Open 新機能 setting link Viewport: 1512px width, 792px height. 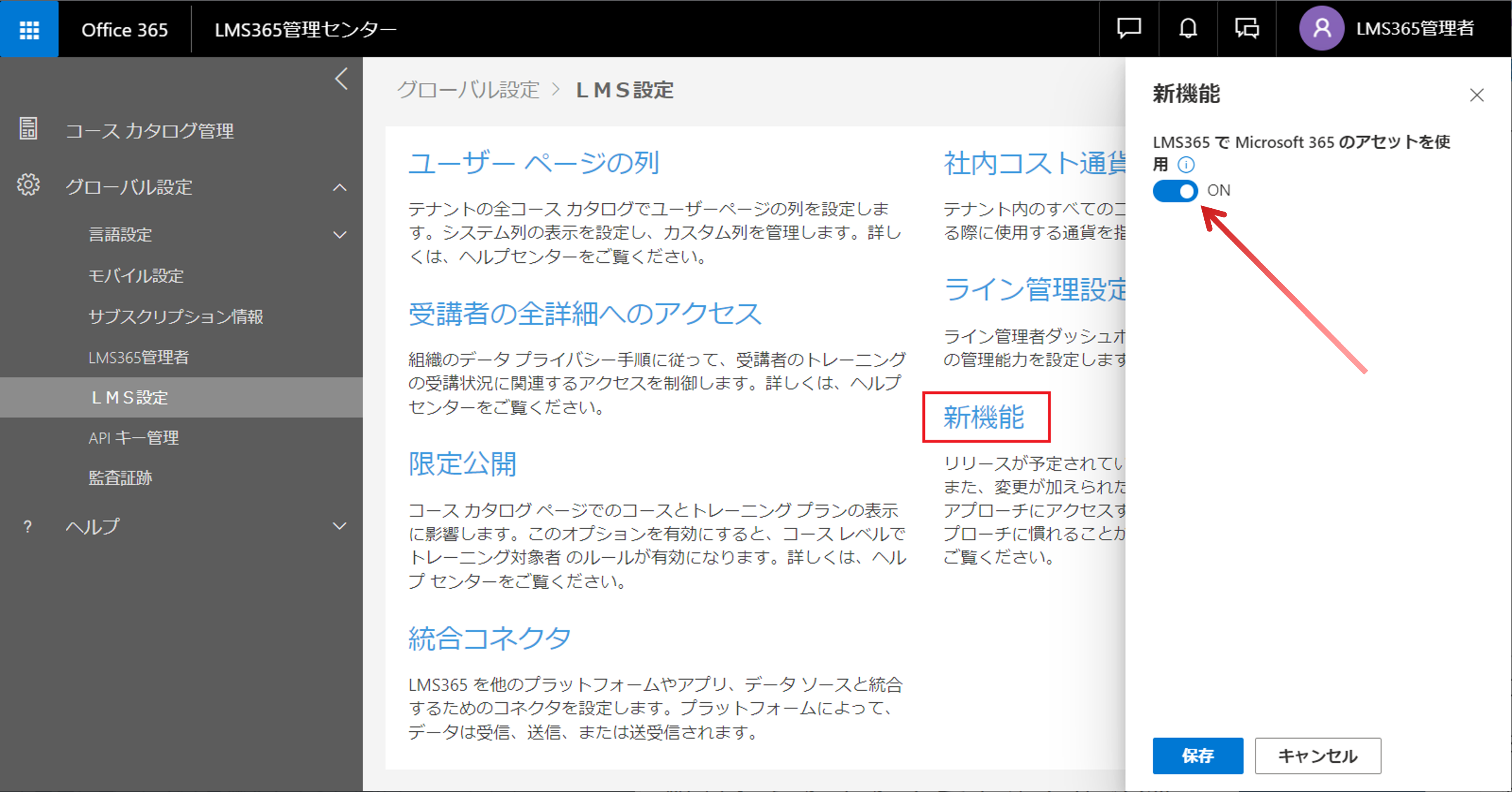pyautogui.click(x=984, y=417)
